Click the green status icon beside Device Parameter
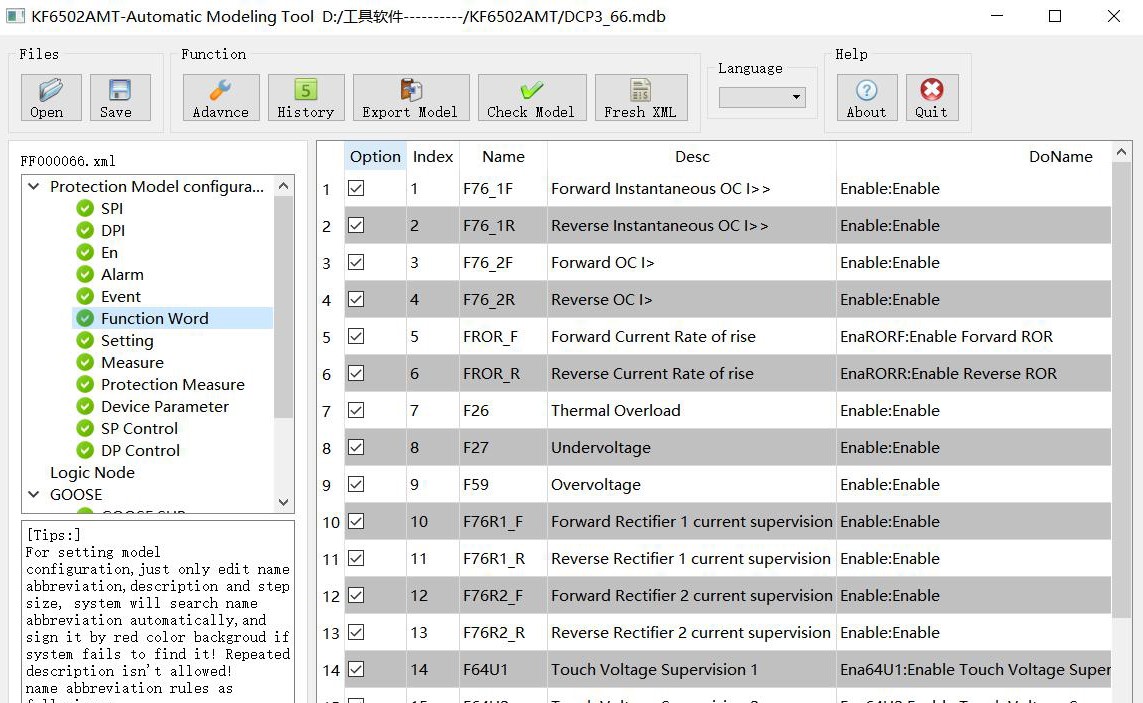The height and width of the screenshot is (703, 1143). point(85,406)
